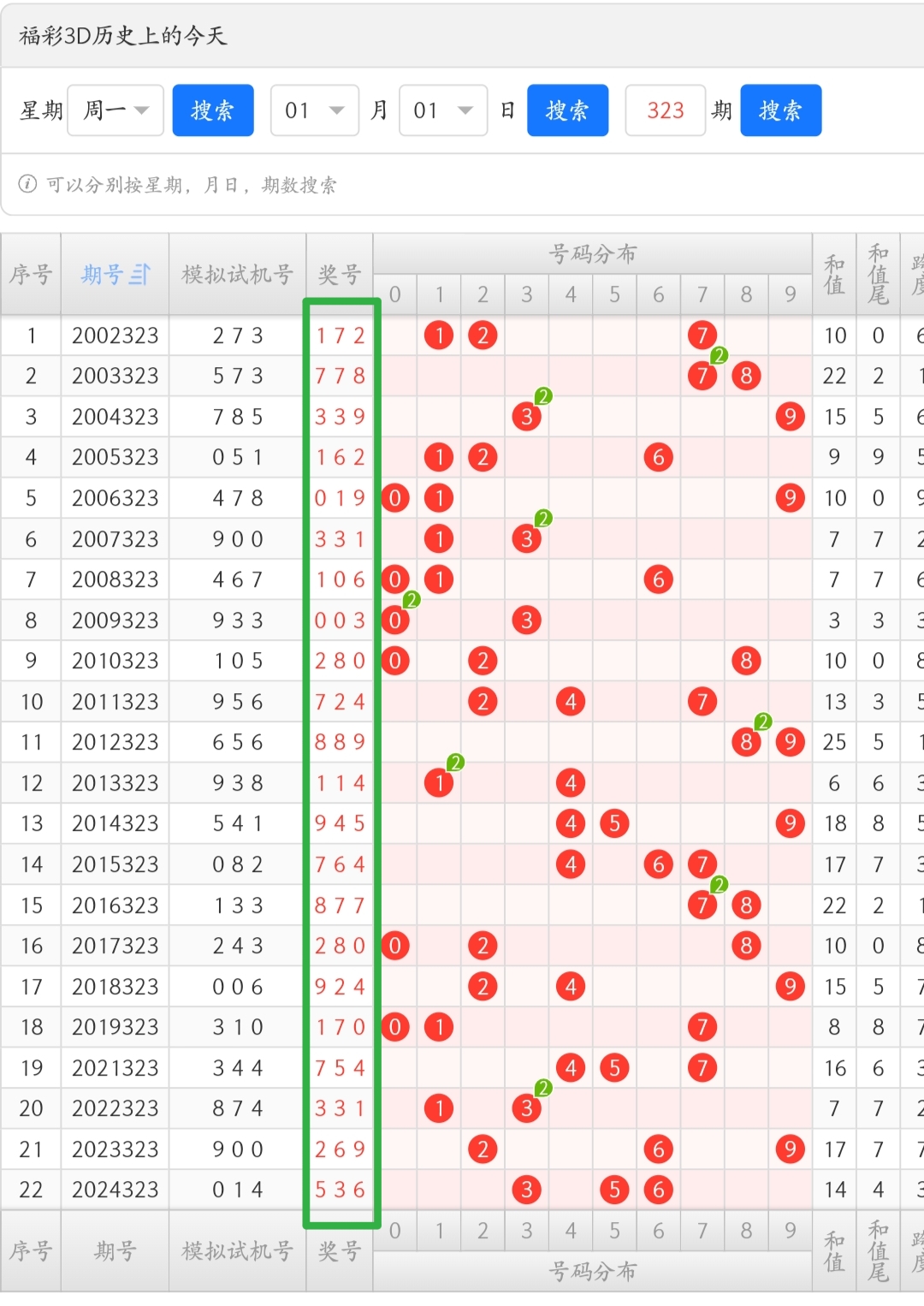924x1306 pixels.
Task: Click winning number 172 for period 2002323
Action: [x=340, y=335]
